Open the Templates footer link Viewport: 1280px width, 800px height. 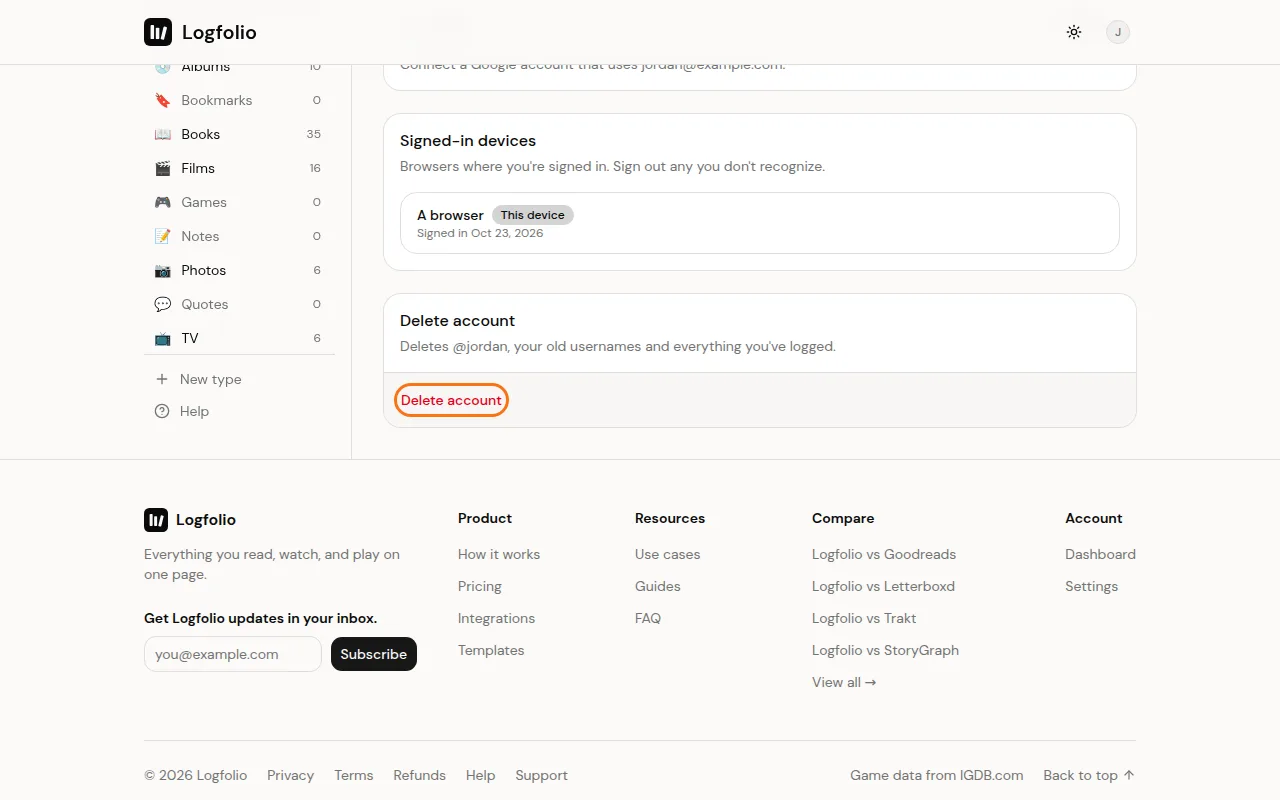(x=491, y=650)
